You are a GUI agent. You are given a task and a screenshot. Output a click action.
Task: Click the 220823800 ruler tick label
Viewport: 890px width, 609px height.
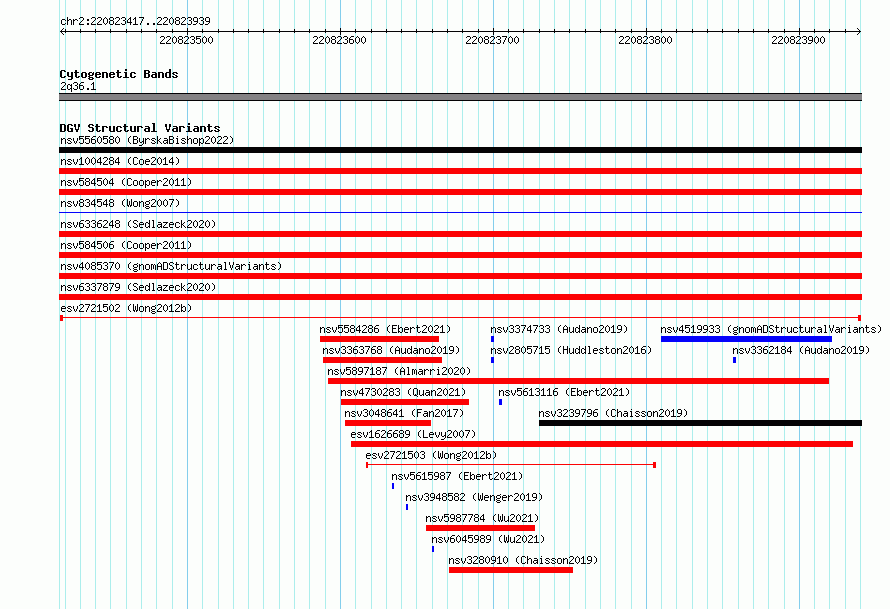tap(645, 40)
